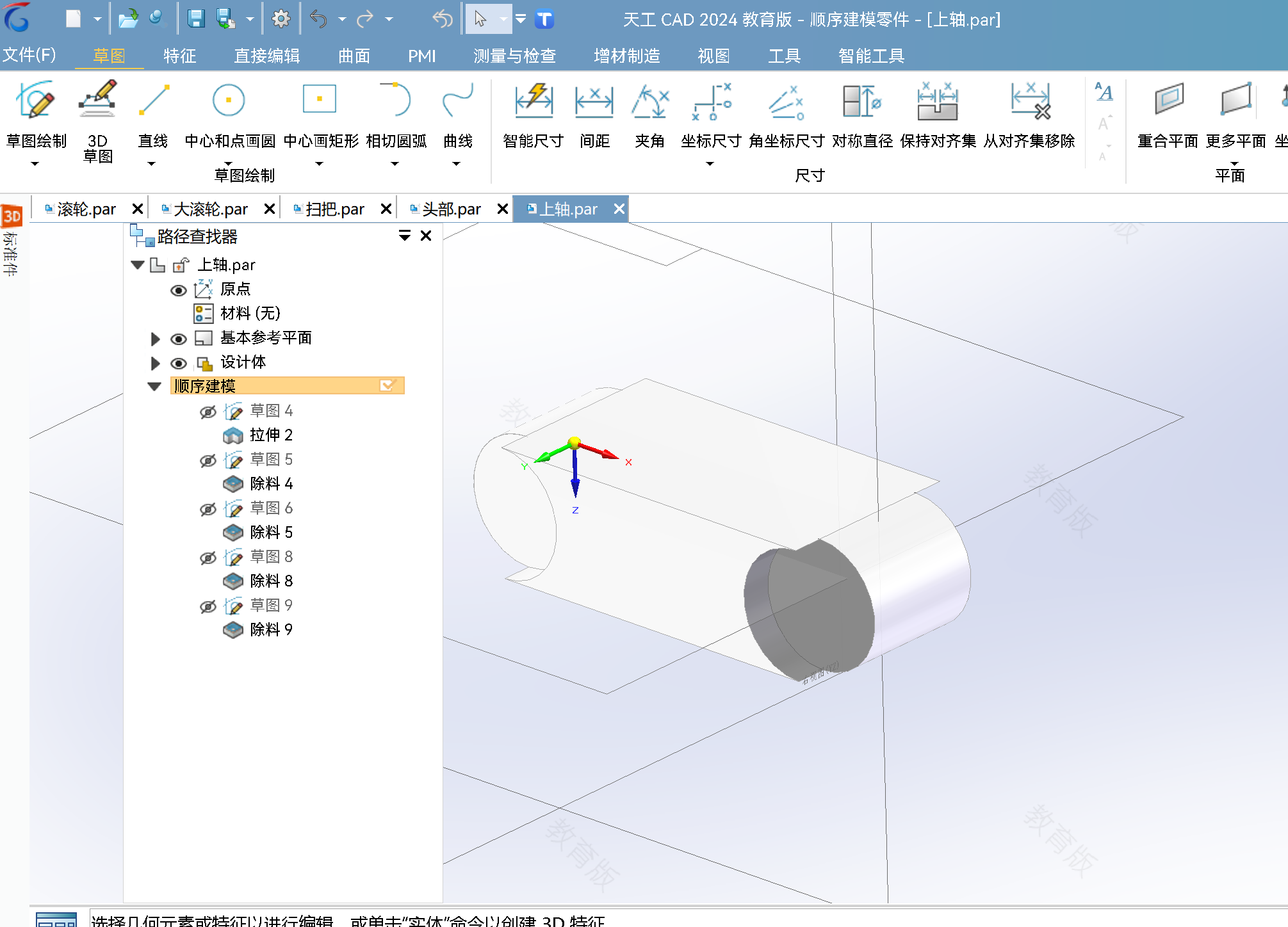
Task: Expand the 设计体 tree node
Action: [155, 363]
